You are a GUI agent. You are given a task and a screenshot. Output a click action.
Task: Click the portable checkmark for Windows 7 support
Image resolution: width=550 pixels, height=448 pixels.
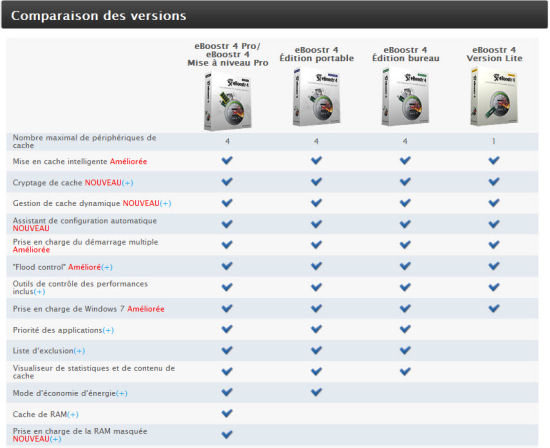[316, 308]
